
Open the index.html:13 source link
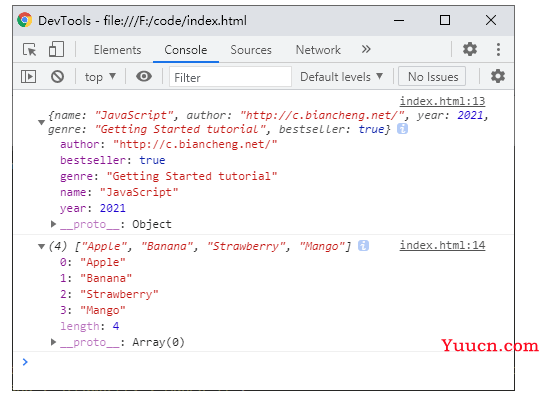click(442, 101)
